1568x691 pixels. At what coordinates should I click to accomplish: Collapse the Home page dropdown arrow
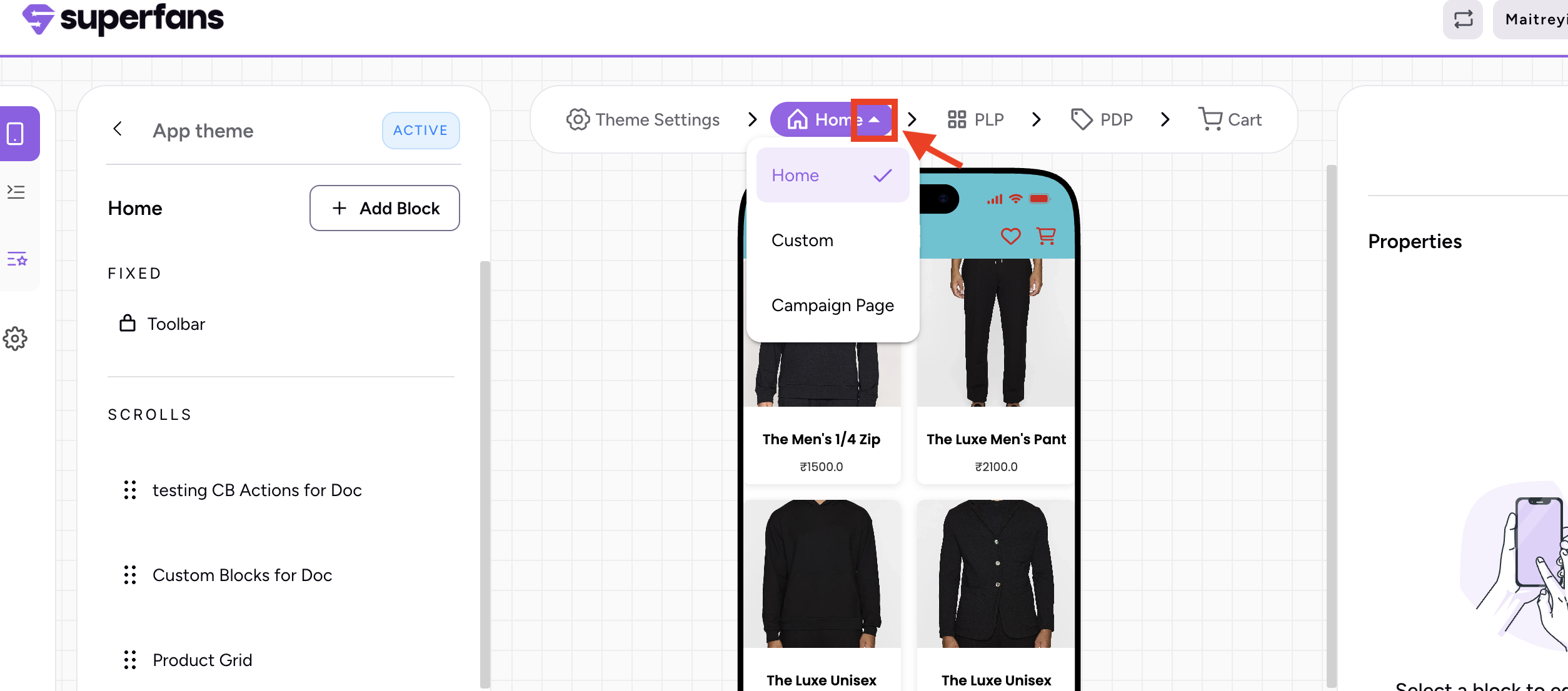[x=874, y=119]
